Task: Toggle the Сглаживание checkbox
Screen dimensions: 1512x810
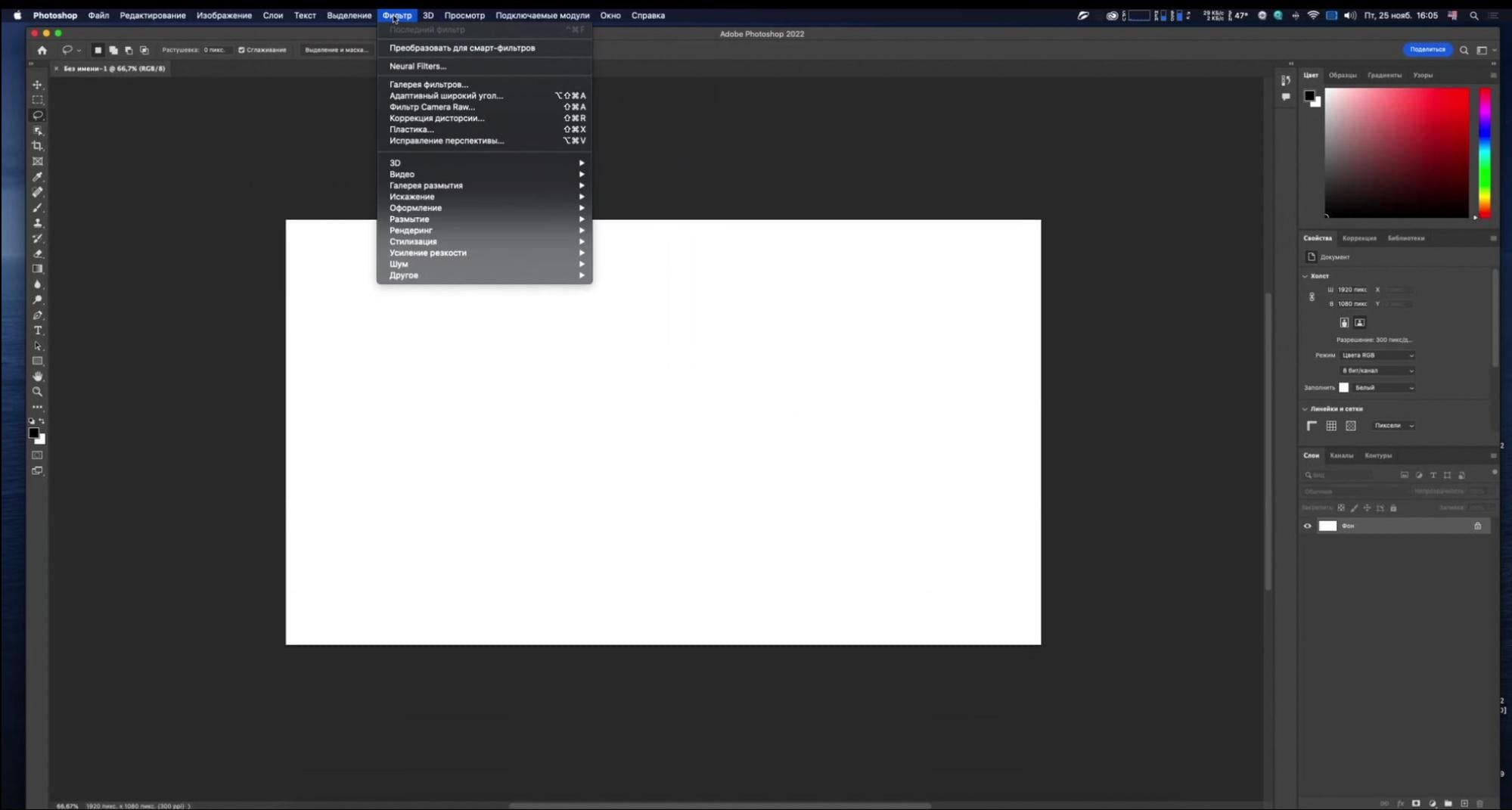Action: [x=241, y=50]
